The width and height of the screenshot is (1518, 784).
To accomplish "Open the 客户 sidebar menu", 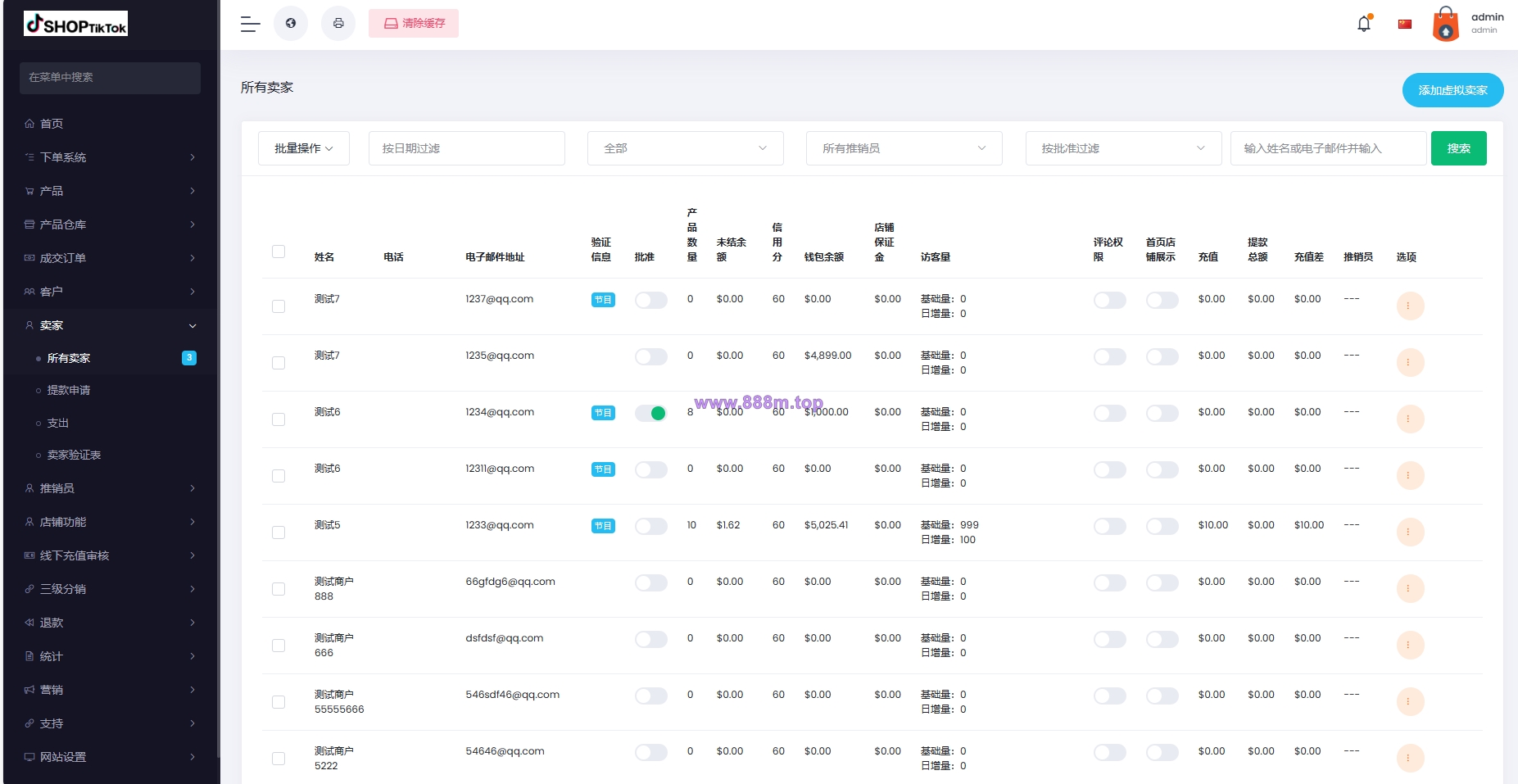I will pyautogui.click(x=110, y=292).
